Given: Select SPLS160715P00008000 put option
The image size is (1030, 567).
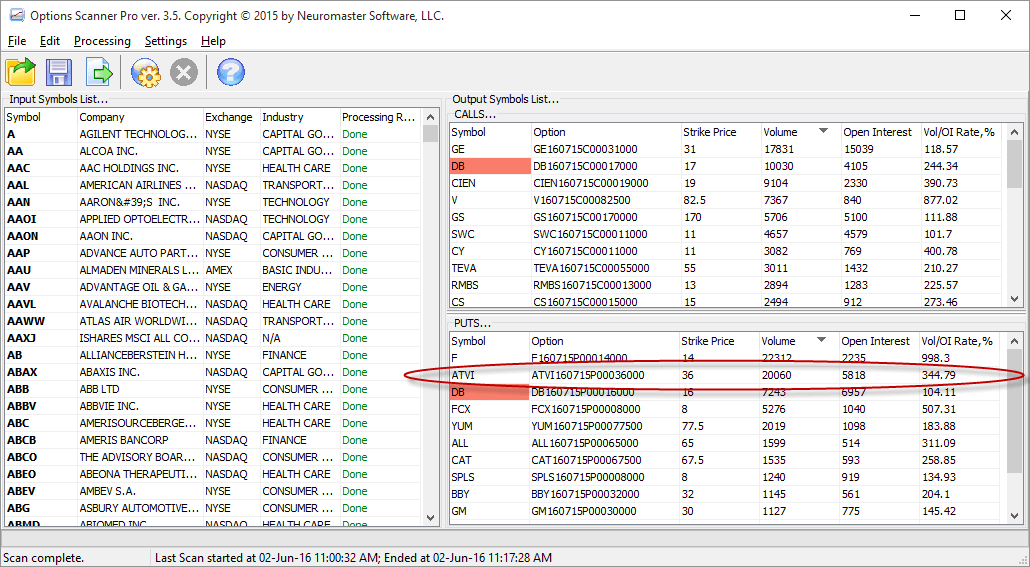Looking at the screenshot, I should (588, 477).
